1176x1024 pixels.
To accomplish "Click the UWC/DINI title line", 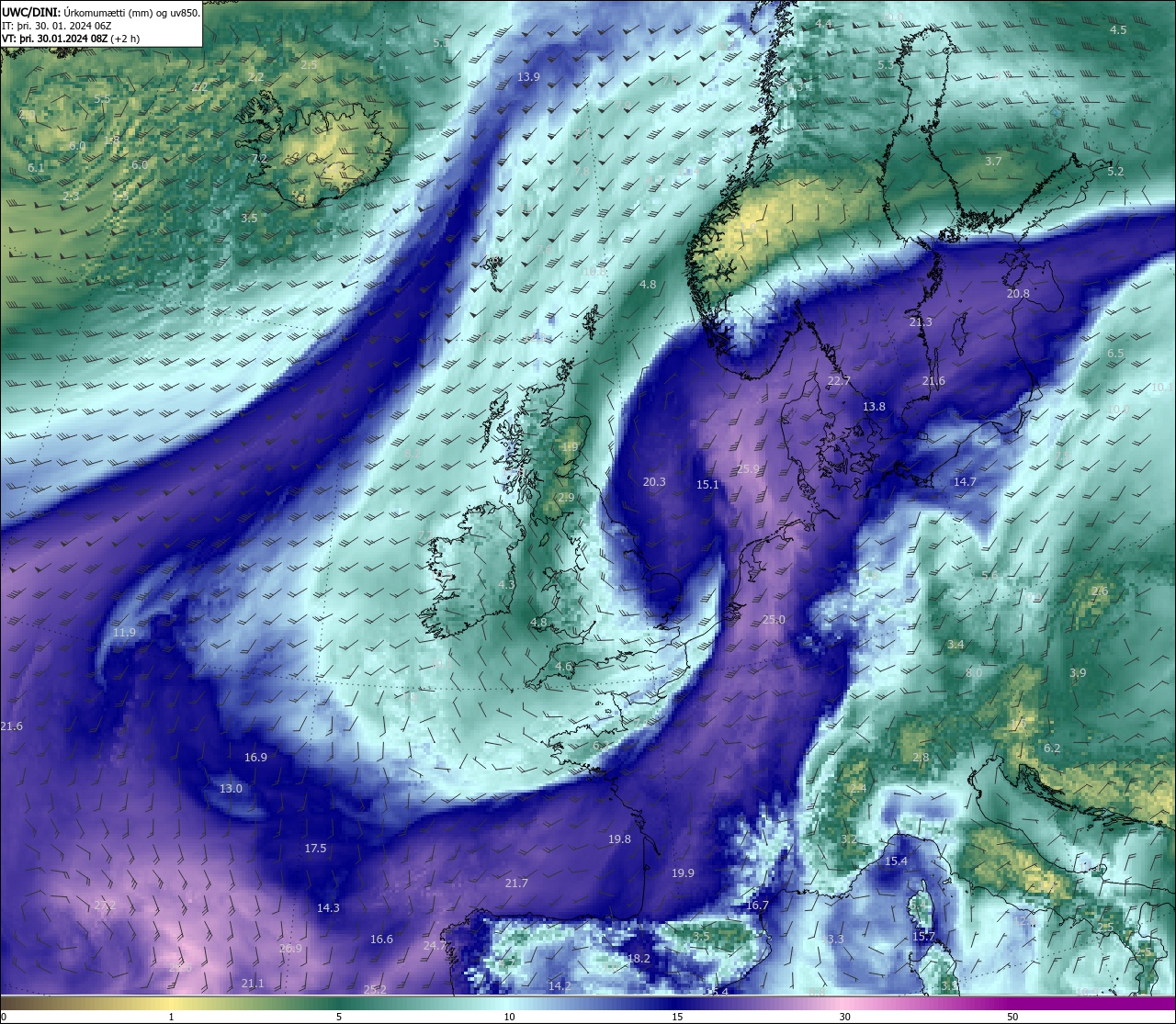I will click(x=101, y=12).
